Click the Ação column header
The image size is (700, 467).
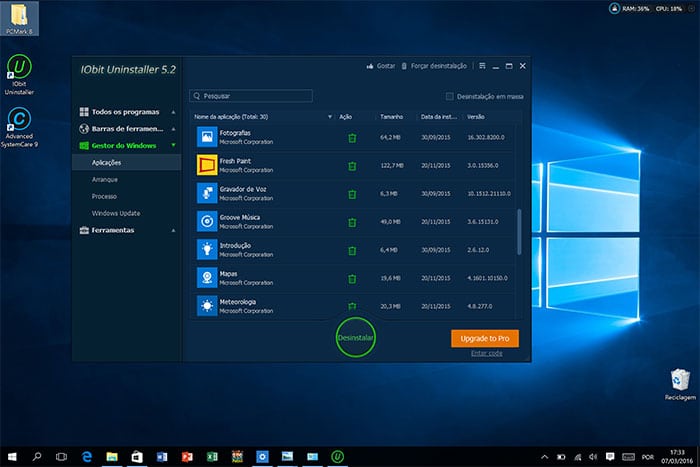pos(346,117)
